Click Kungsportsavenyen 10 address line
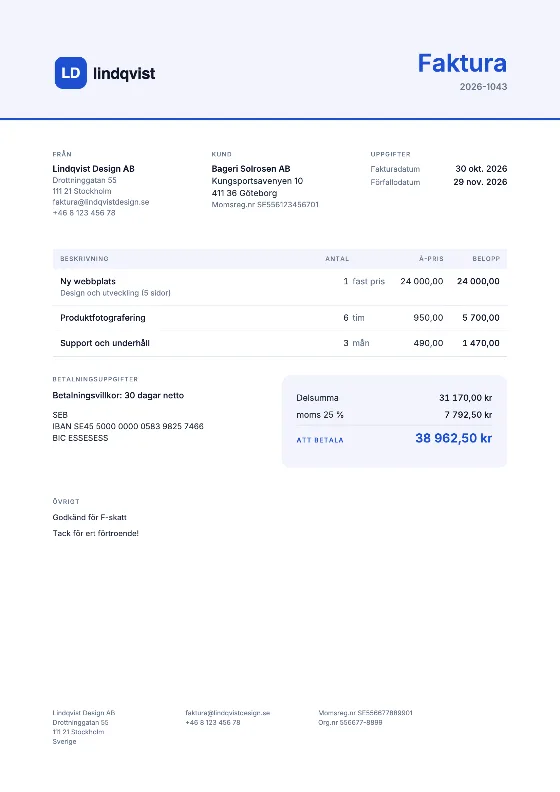The height and width of the screenshot is (792, 560). tap(257, 181)
